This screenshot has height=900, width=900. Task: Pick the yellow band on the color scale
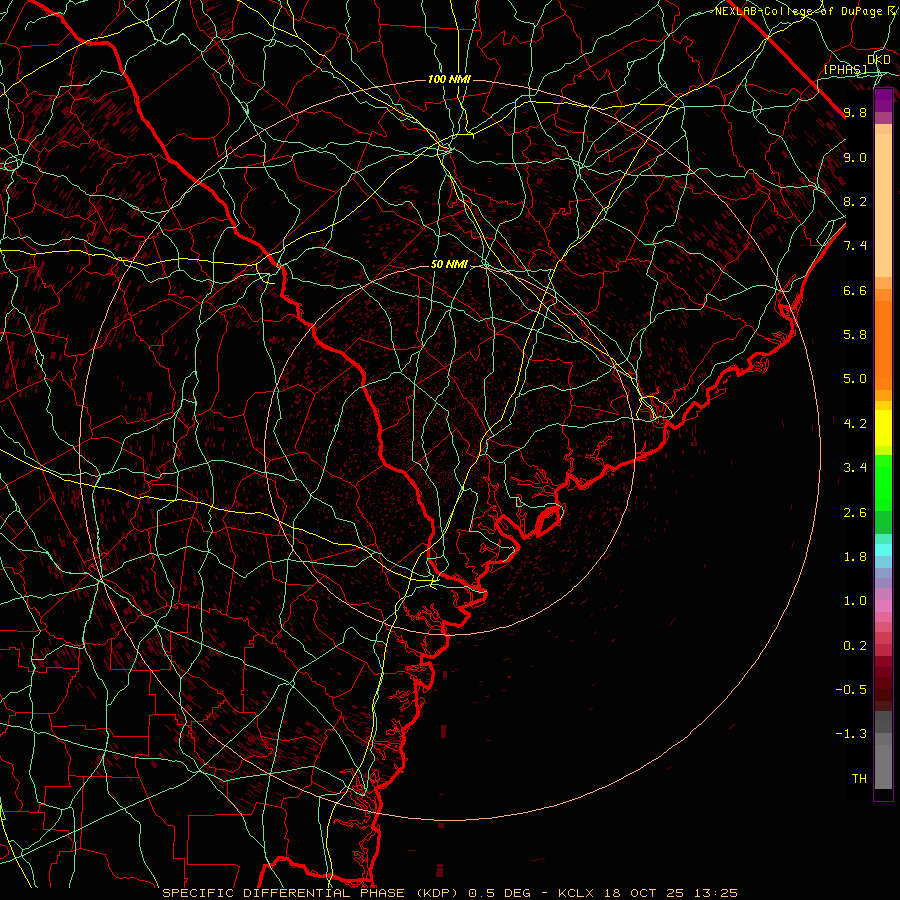click(883, 428)
